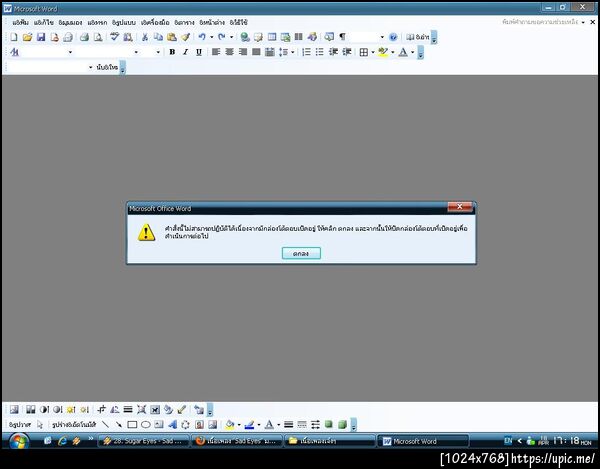Toggle numbered list

click(306, 52)
